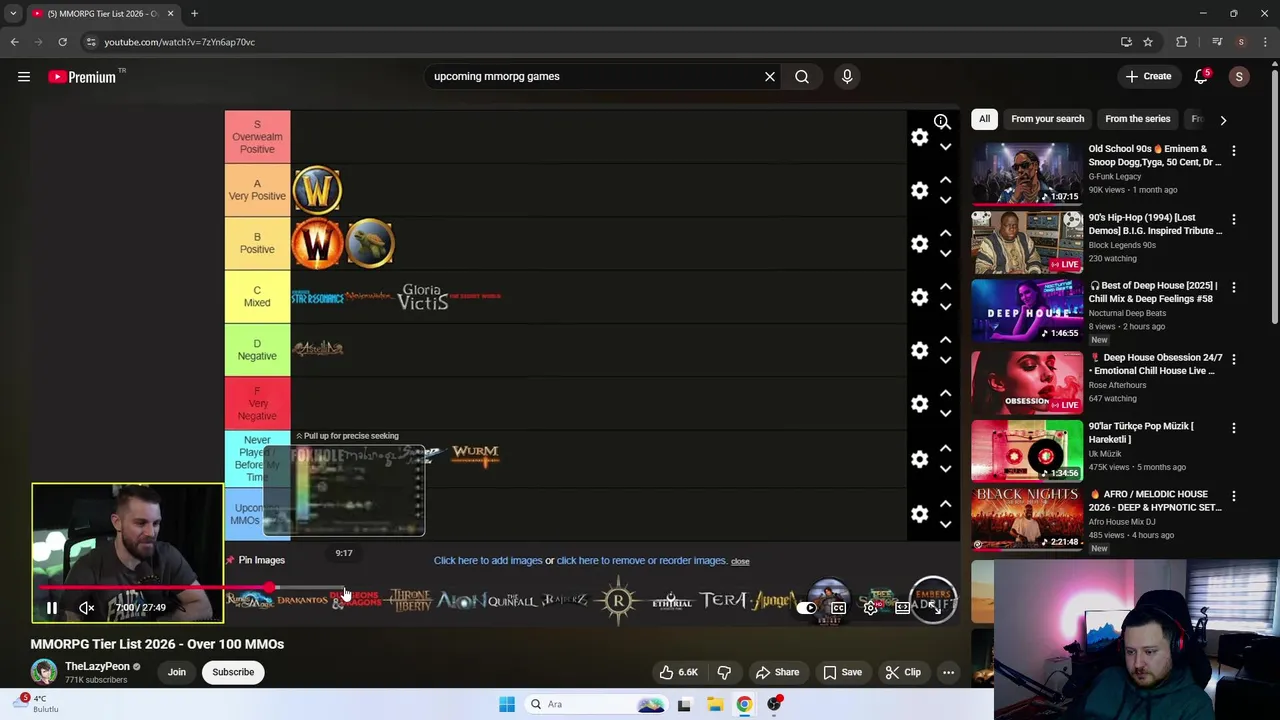Go to YouTube Premium home logo

coord(82,77)
